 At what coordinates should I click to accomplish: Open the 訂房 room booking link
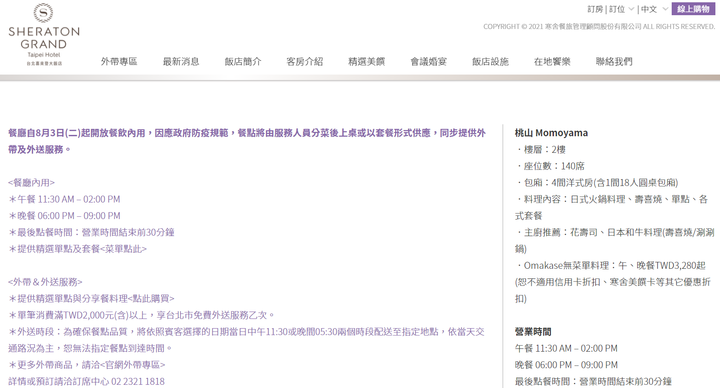[595, 9]
